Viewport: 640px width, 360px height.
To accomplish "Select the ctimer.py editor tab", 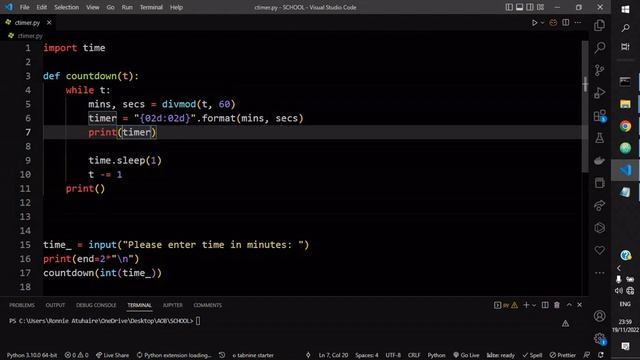I will pos(27,22).
